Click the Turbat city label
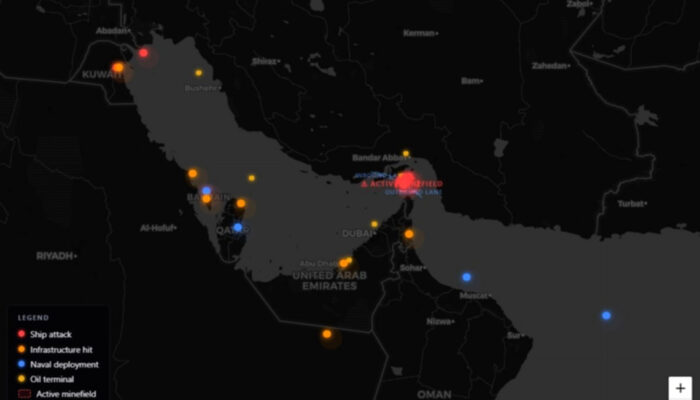This screenshot has width=700, height=400. 632,204
